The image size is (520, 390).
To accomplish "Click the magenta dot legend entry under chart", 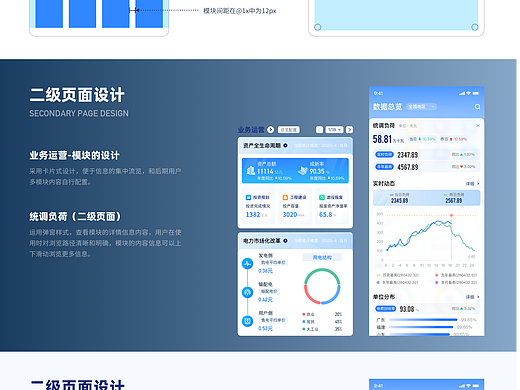I will [456, 282].
